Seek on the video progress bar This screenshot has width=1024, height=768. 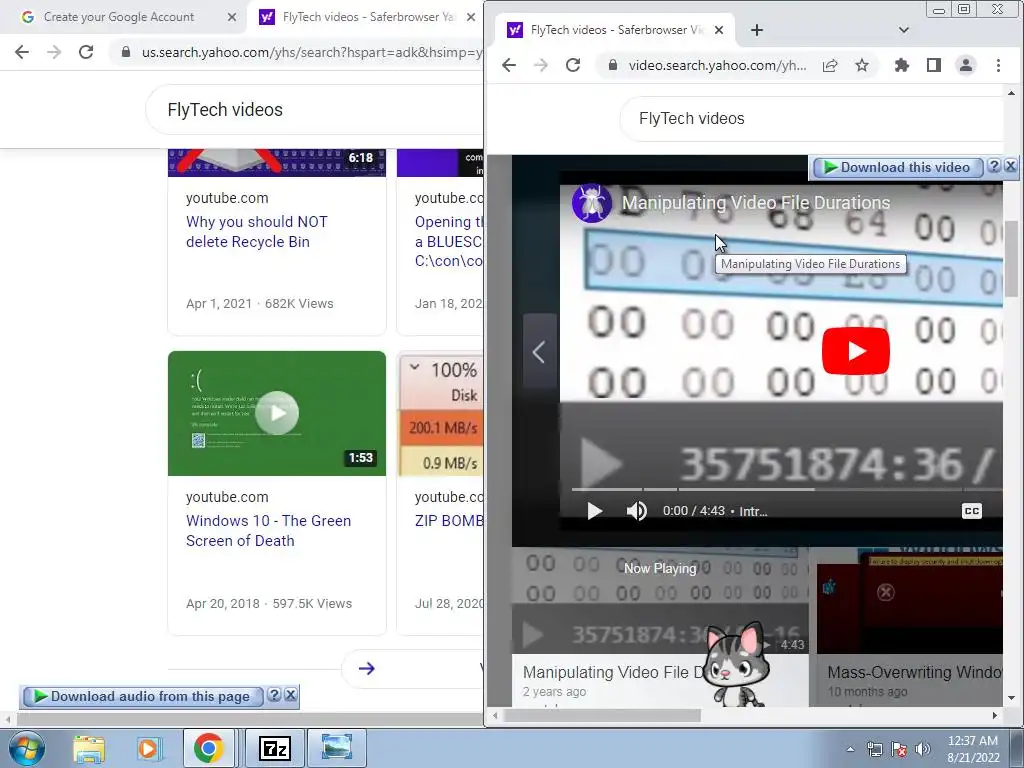coord(787,489)
